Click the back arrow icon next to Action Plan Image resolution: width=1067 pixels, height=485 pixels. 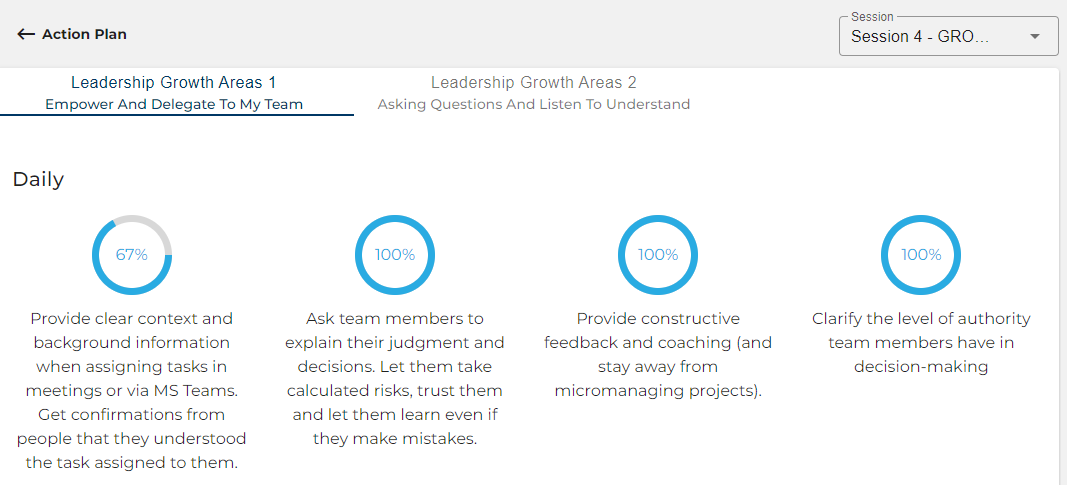pyautogui.click(x=26, y=34)
